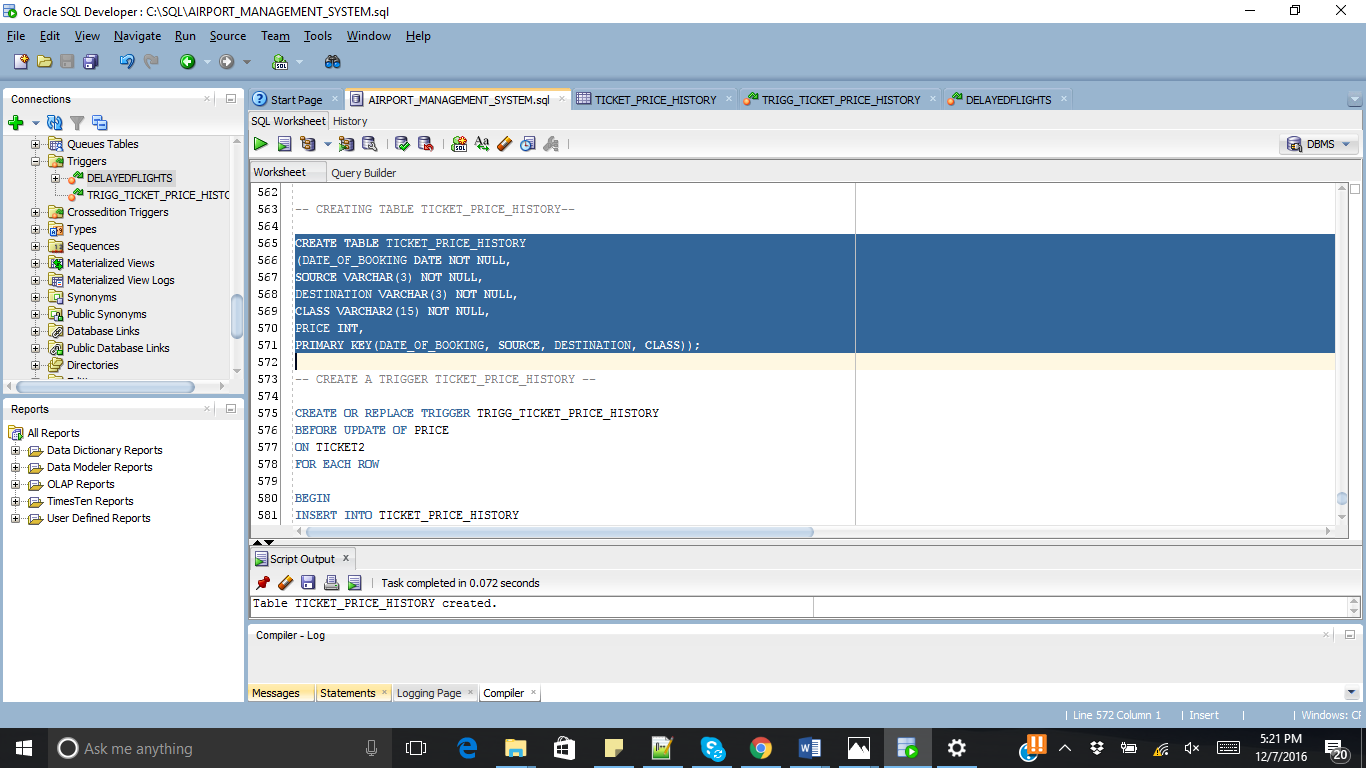Click the Autotrace icon

pyautogui.click(x=346, y=144)
